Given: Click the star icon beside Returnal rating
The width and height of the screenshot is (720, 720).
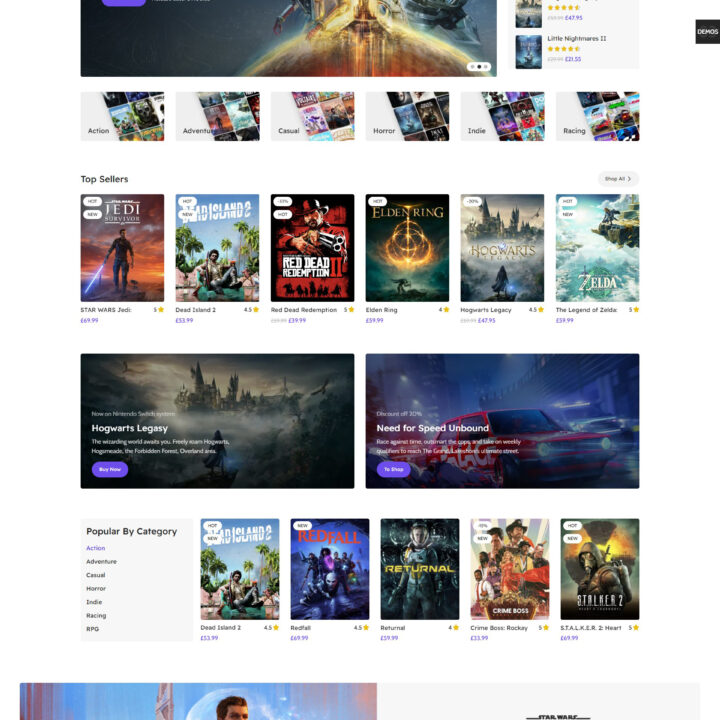Looking at the screenshot, I should (456, 627).
